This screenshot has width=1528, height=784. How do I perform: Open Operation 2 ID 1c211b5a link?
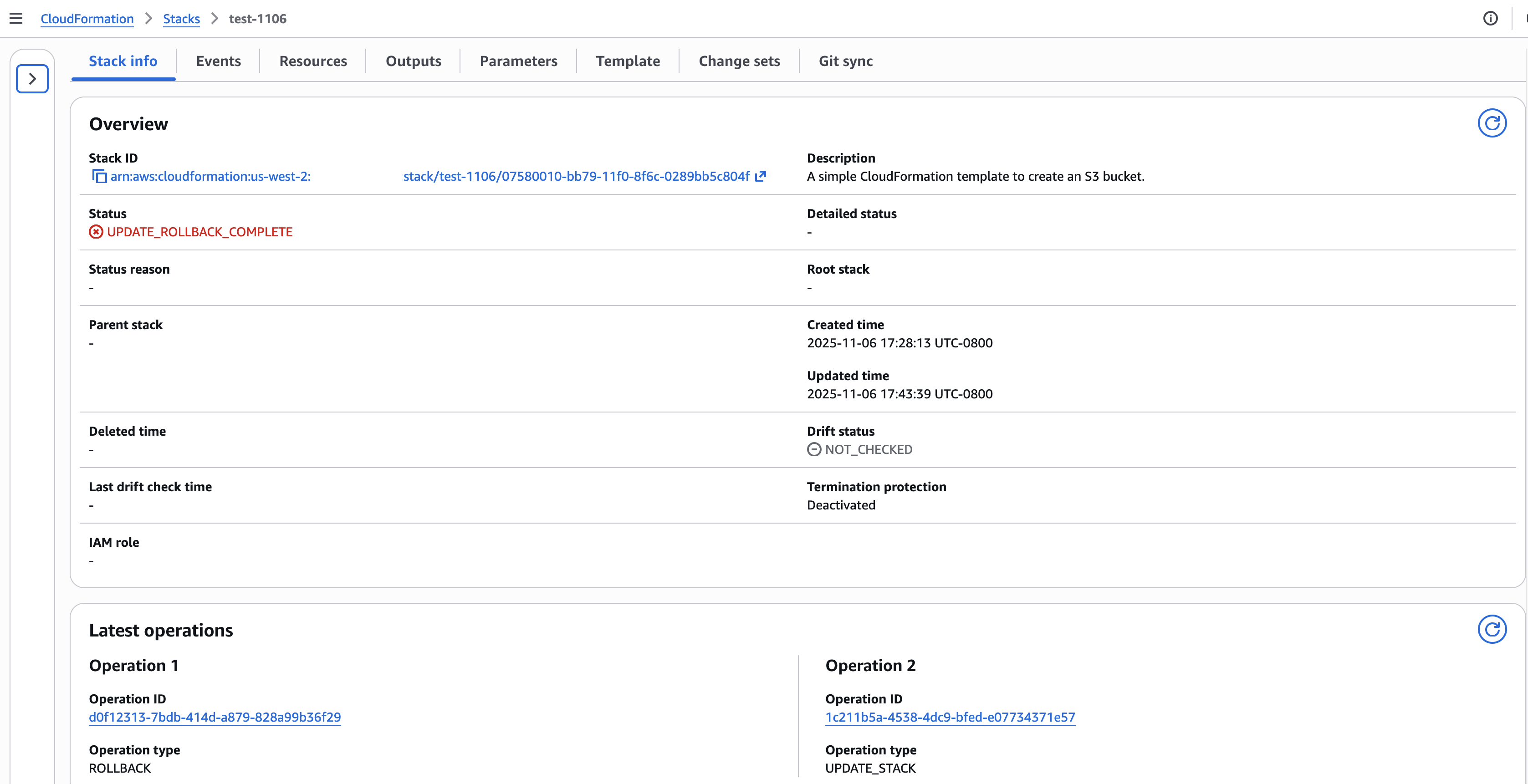[x=950, y=717]
